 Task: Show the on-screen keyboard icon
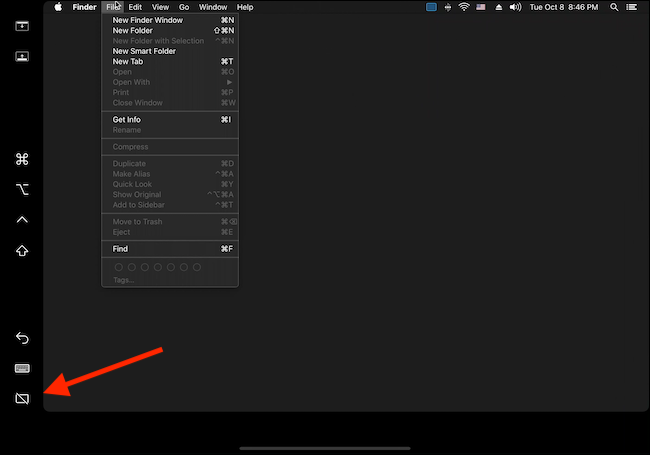click(x=22, y=368)
